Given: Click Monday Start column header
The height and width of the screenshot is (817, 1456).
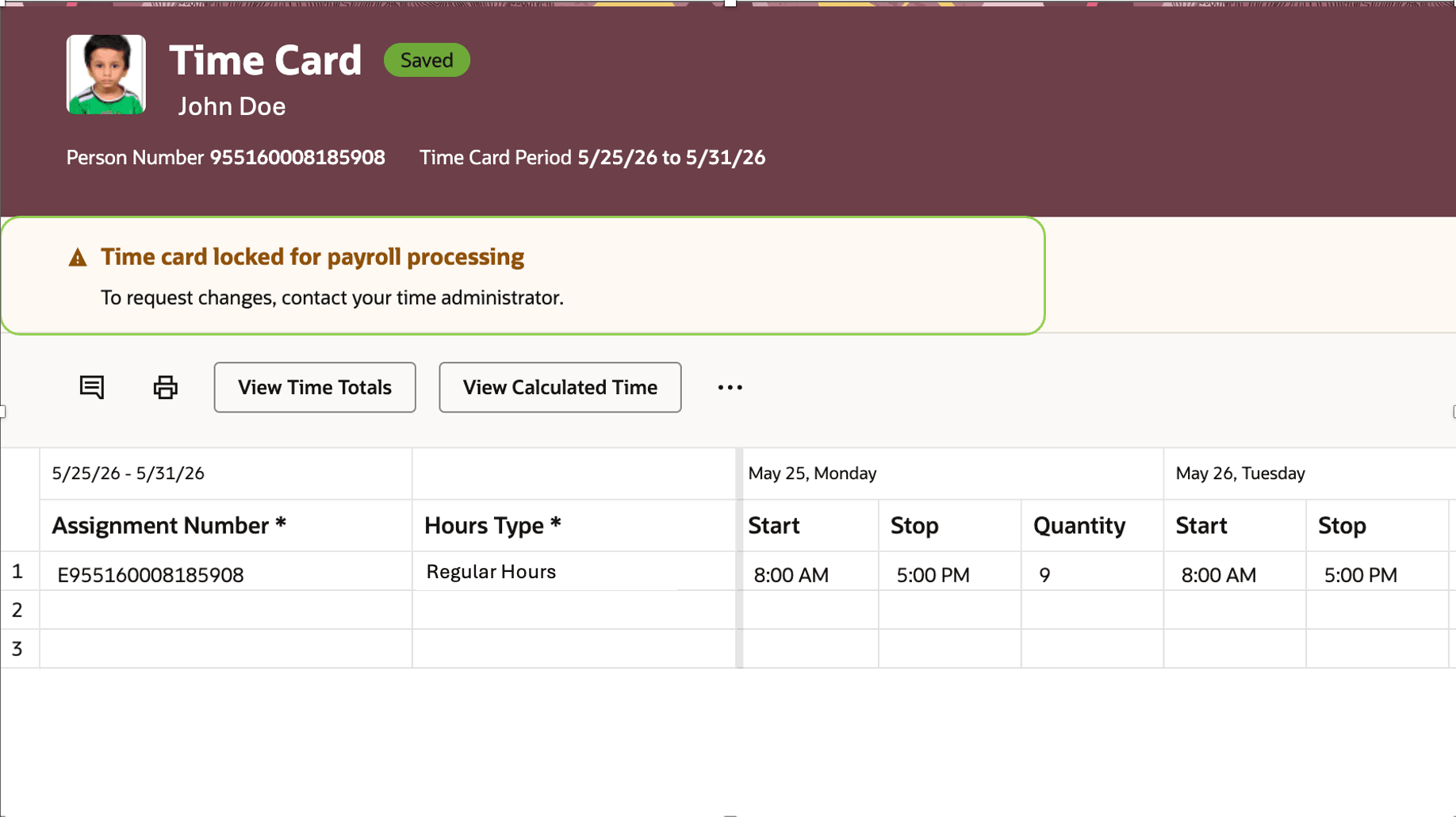Looking at the screenshot, I should [810, 525].
